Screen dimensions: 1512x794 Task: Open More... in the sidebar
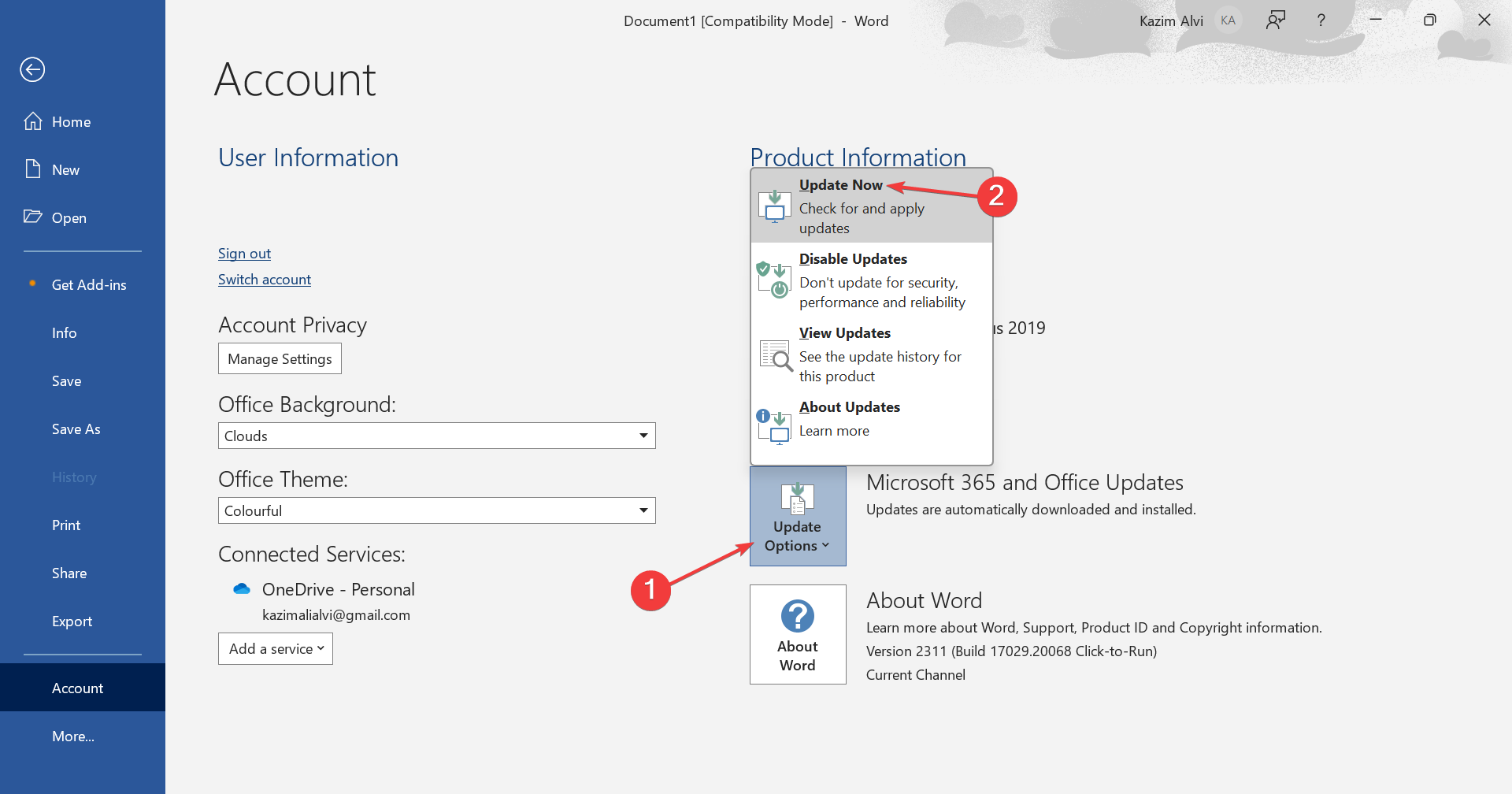click(83, 736)
